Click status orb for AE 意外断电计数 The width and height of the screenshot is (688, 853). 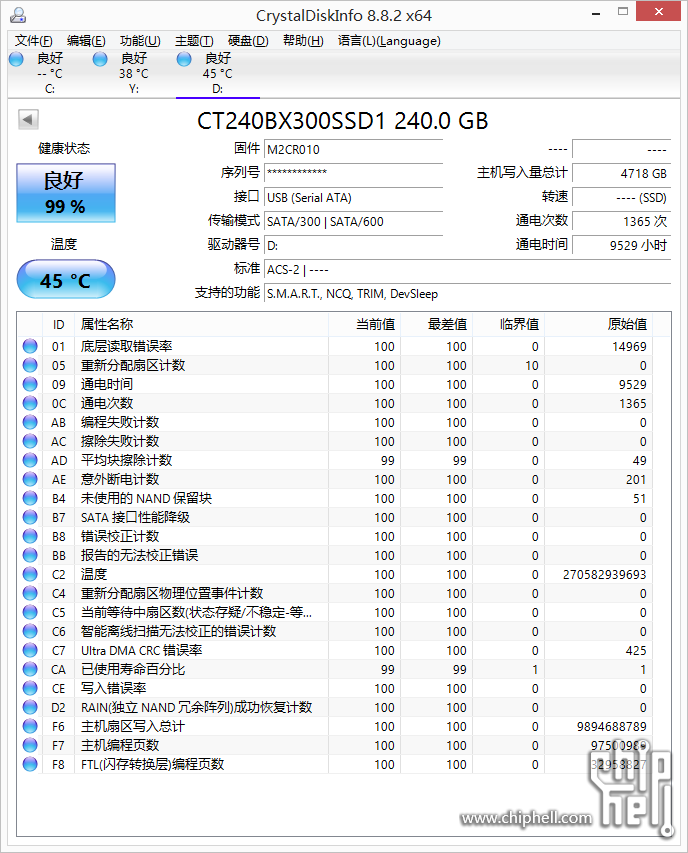coord(30,479)
